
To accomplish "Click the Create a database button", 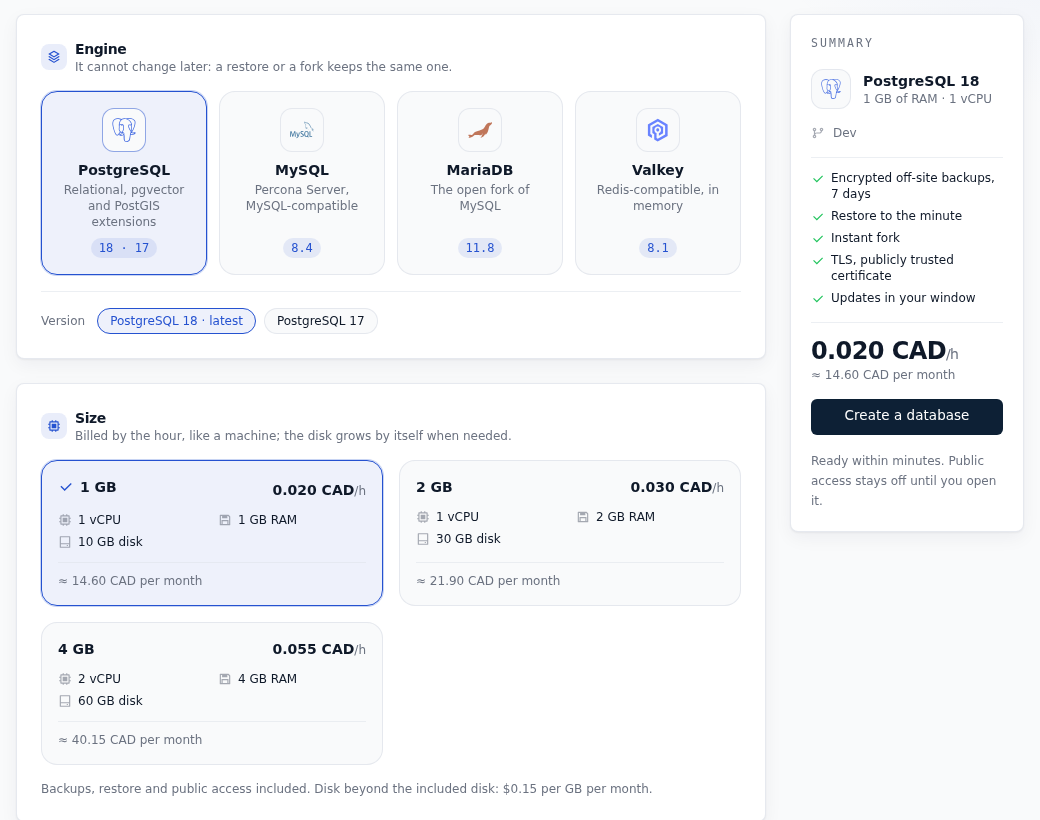I will click(907, 417).
